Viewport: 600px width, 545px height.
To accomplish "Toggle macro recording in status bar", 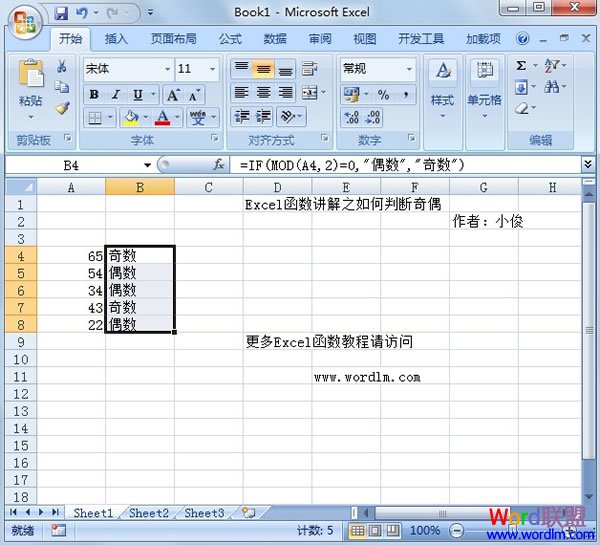I will [x=59, y=530].
